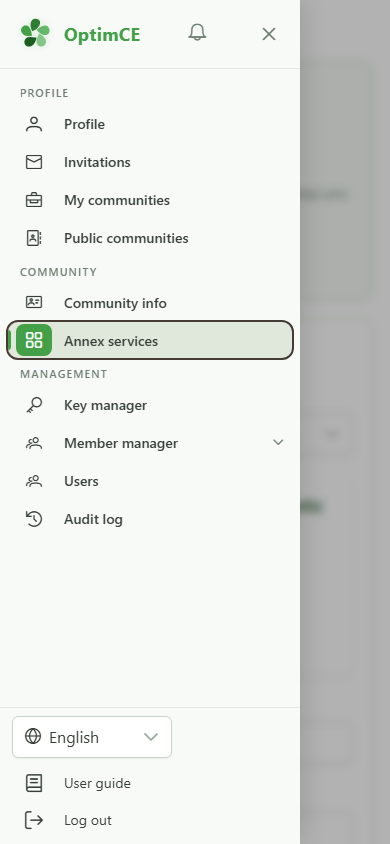View the Audit log
Image resolution: width=390 pixels, height=844 pixels.
(150, 519)
